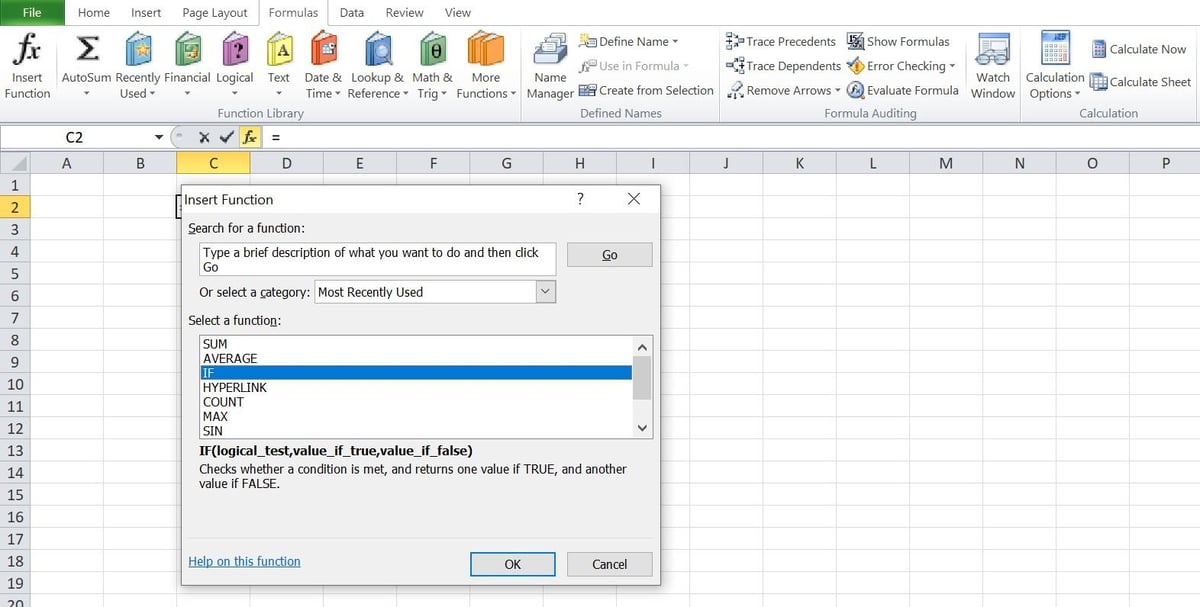Click the formula bar Enter checkmark
1200x607 pixels.
pos(227,137)
